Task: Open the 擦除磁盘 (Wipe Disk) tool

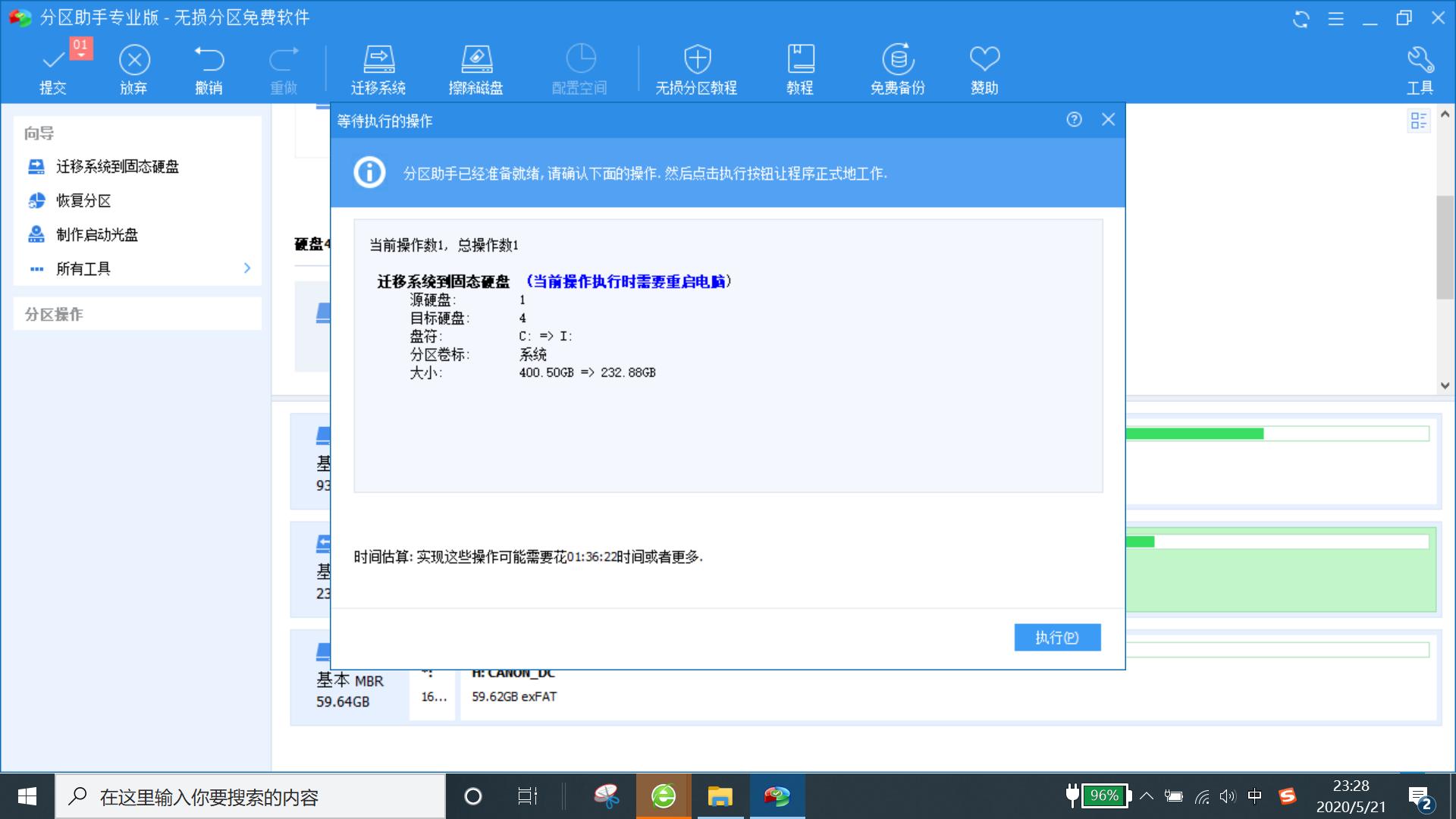Action: click(x=478, y=67)
